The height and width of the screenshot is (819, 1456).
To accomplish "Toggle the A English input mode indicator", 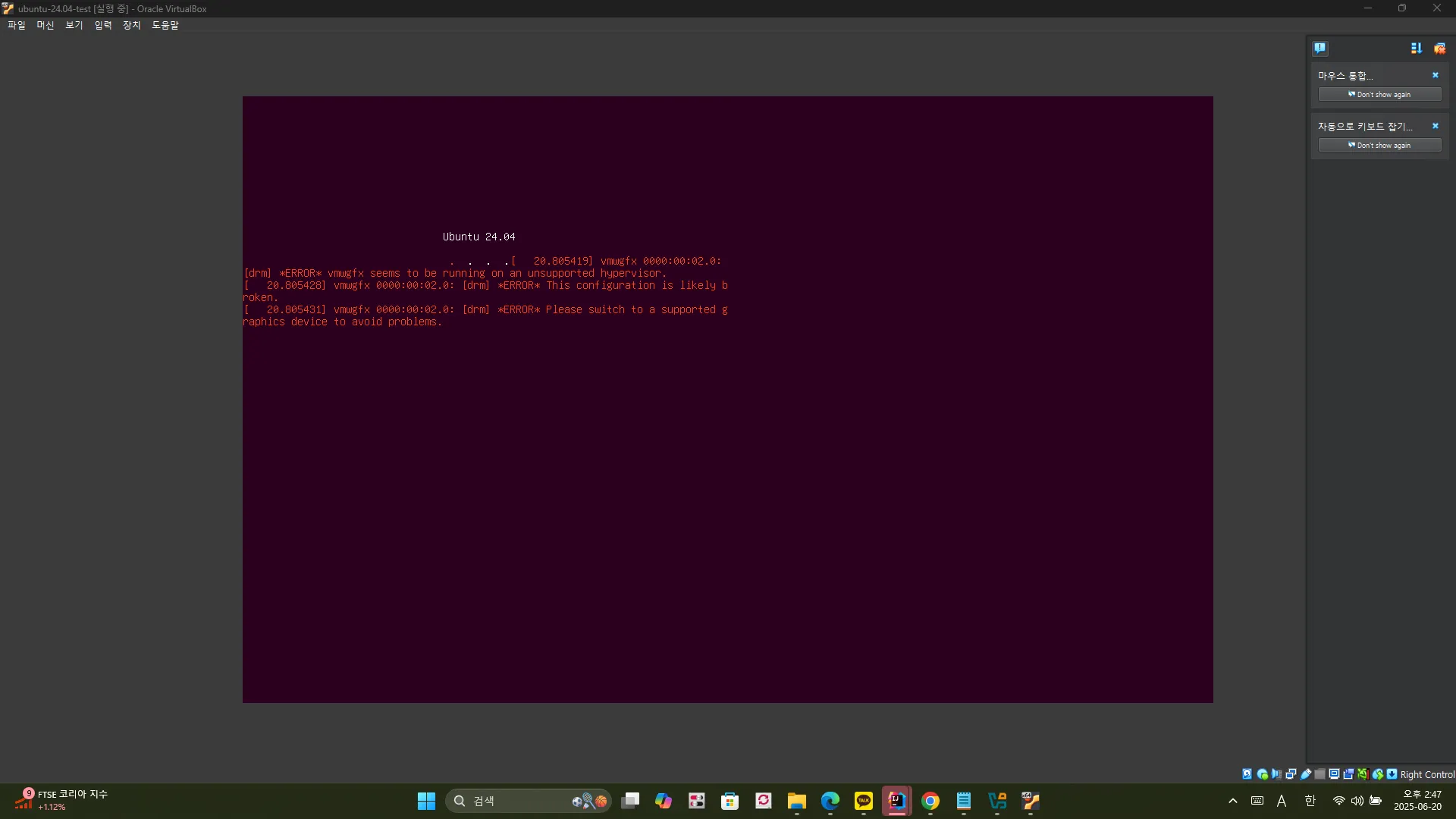I will coord(1282,801).
